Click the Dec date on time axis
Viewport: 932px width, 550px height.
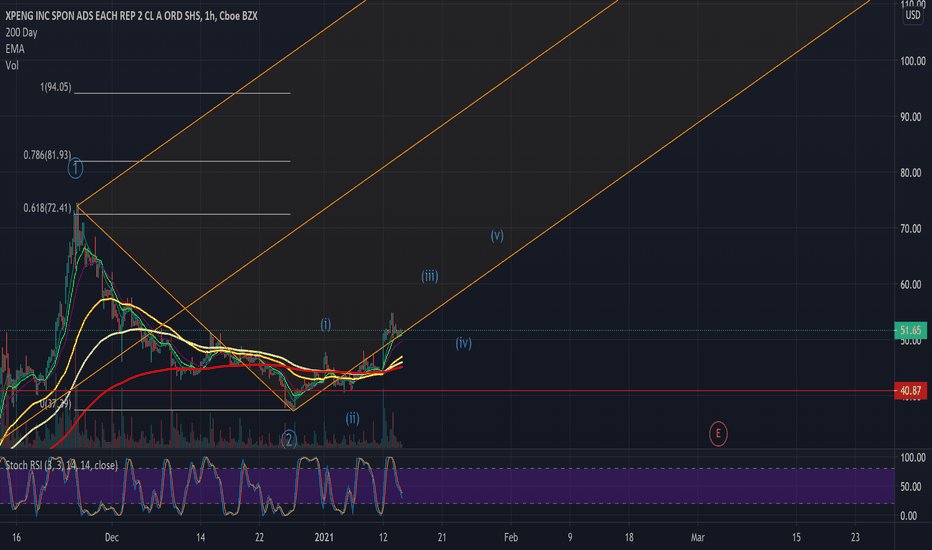coord(112,538)
